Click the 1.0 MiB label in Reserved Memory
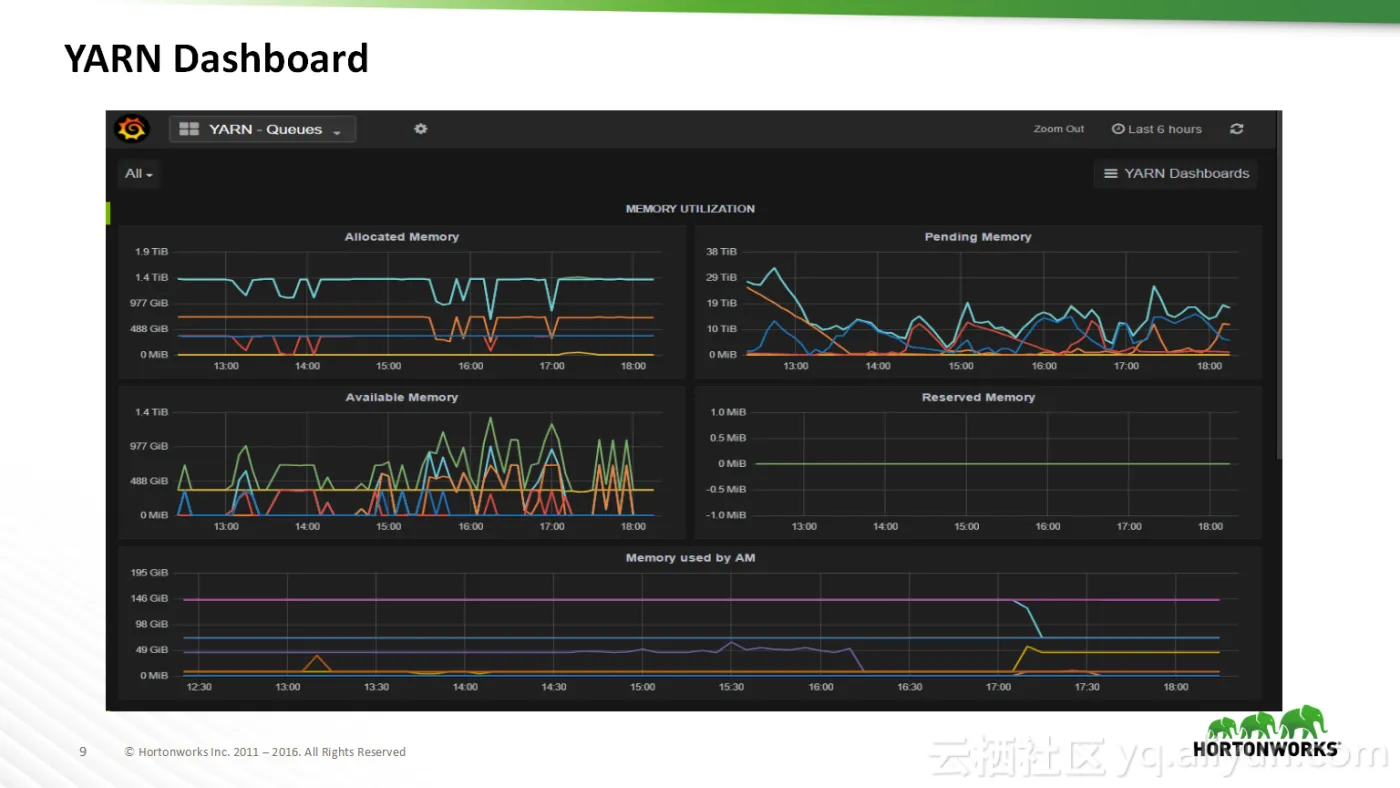The image size is (1400, 788). click(x=728, y=412)
